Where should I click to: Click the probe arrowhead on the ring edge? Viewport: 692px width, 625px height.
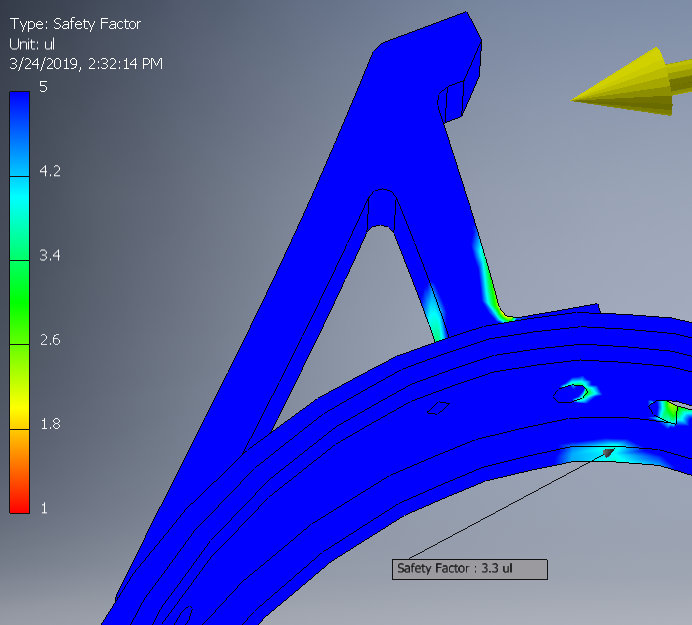(x=609, y=452)
